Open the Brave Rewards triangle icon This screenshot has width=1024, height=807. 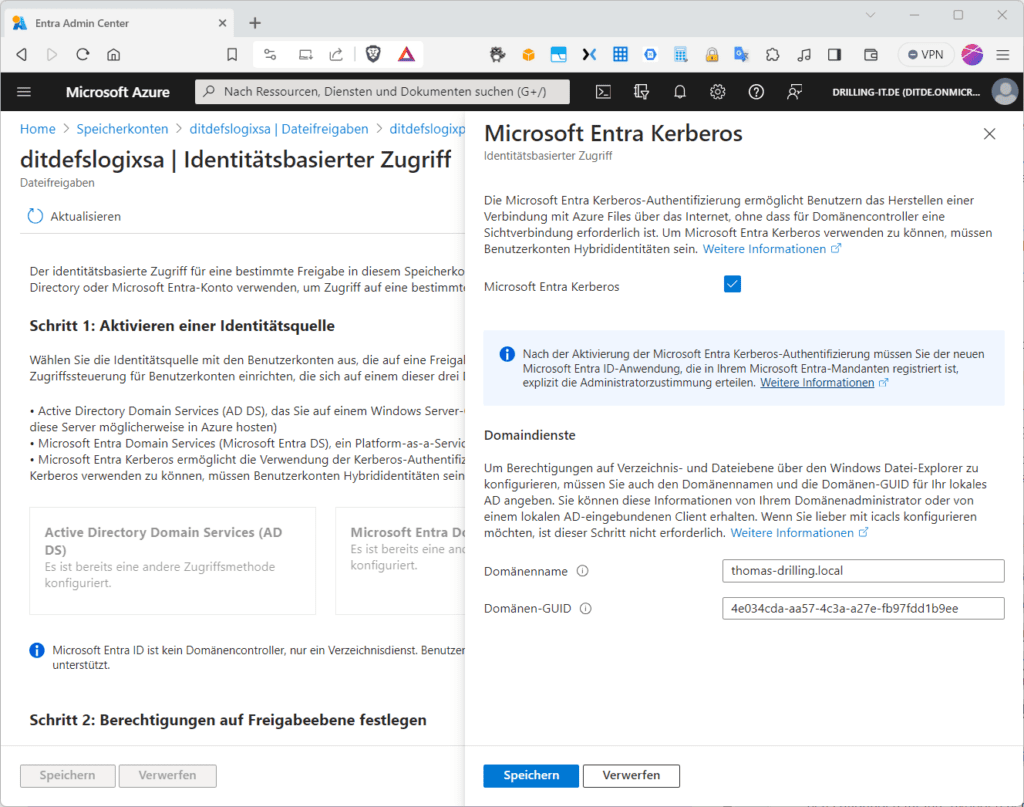pyautogui.click(x=406, y=54)
